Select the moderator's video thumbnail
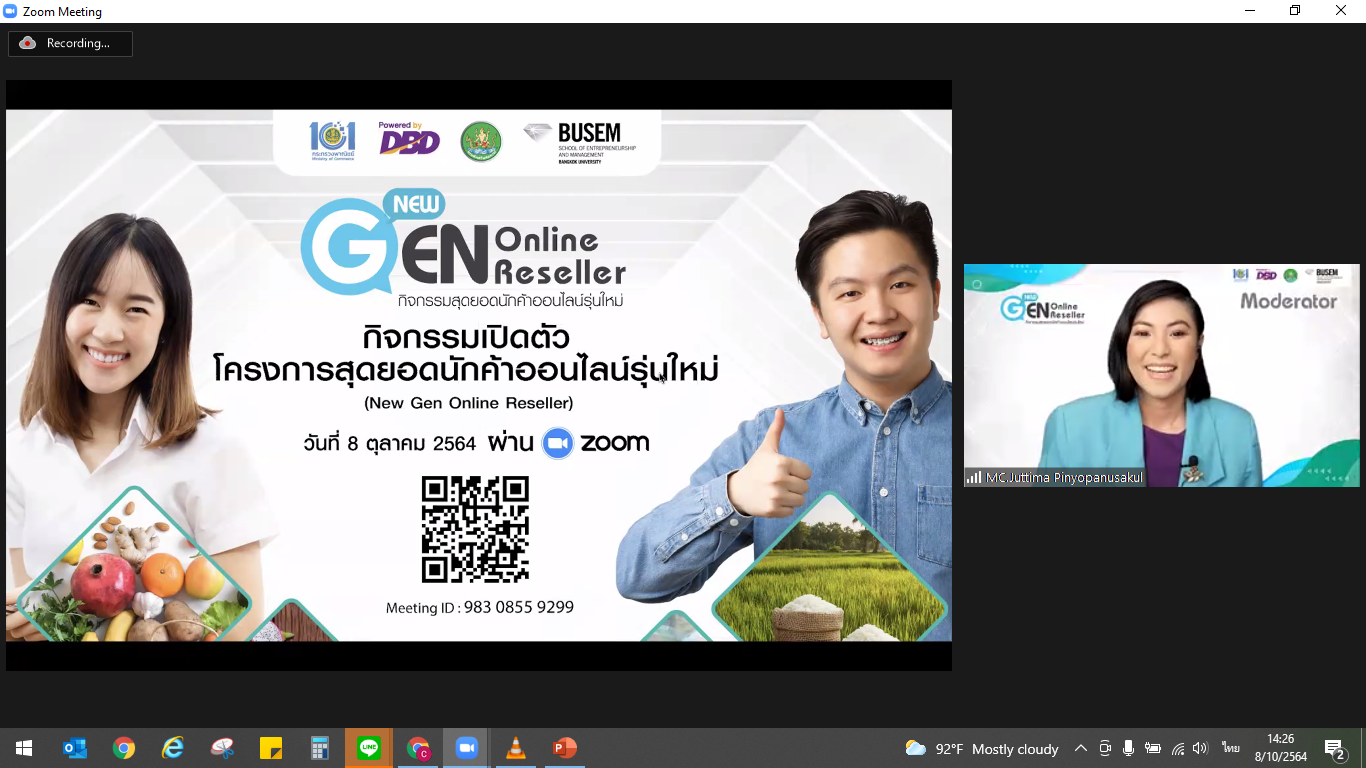The width and height of the screenshot is (1366, 768). [x=1161, y=375]
